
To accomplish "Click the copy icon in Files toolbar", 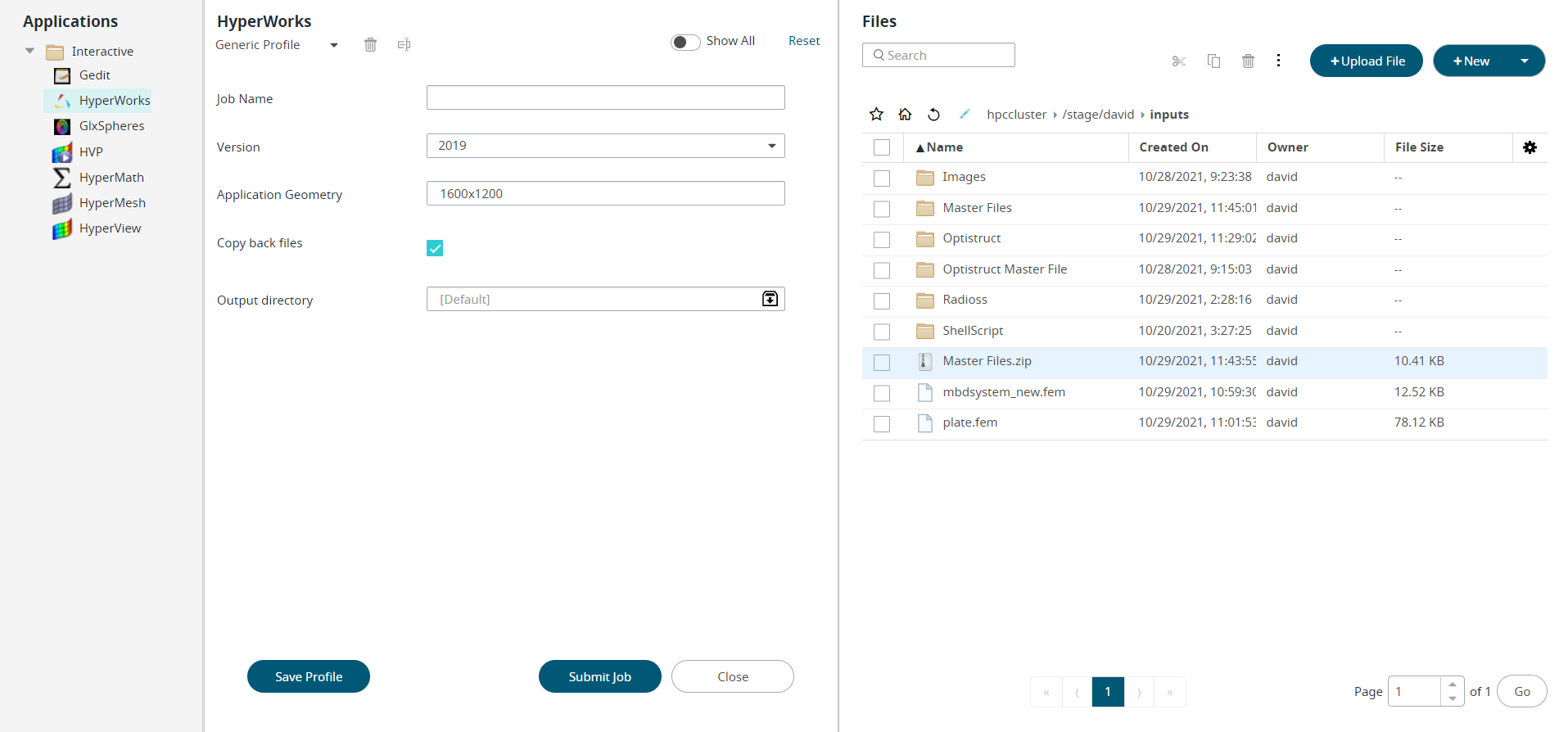I will (1213, 61).
